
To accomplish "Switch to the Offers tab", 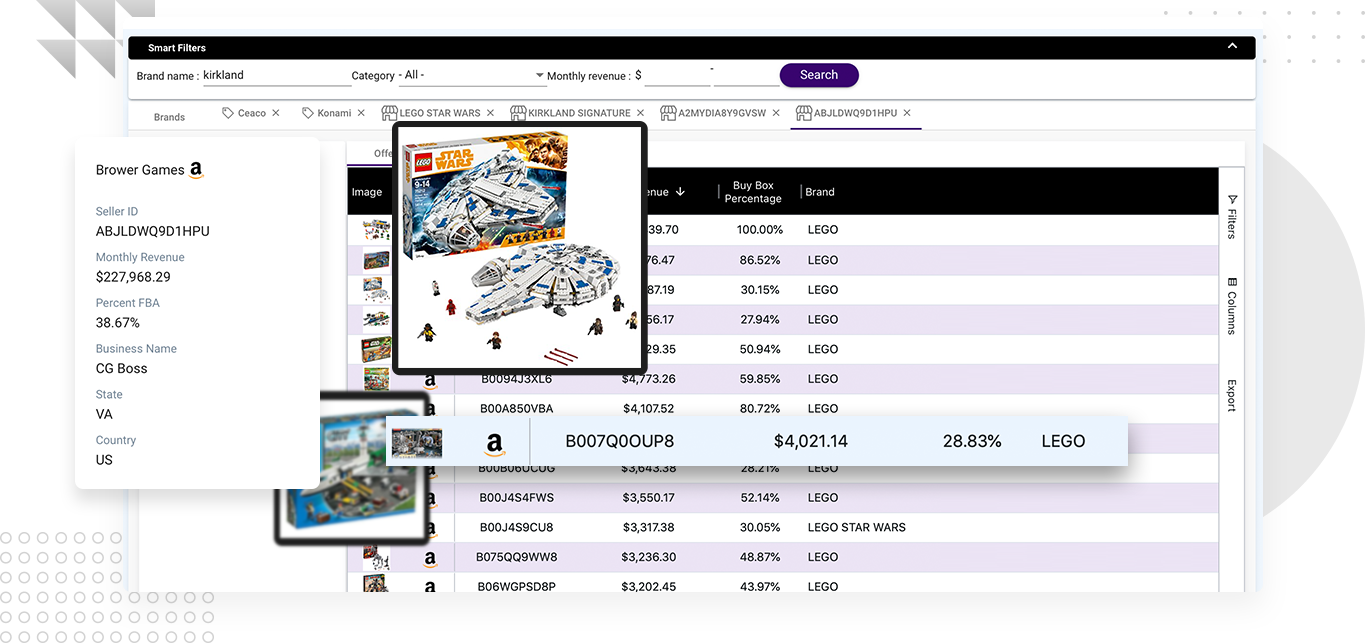I will (x=383, y=154).
